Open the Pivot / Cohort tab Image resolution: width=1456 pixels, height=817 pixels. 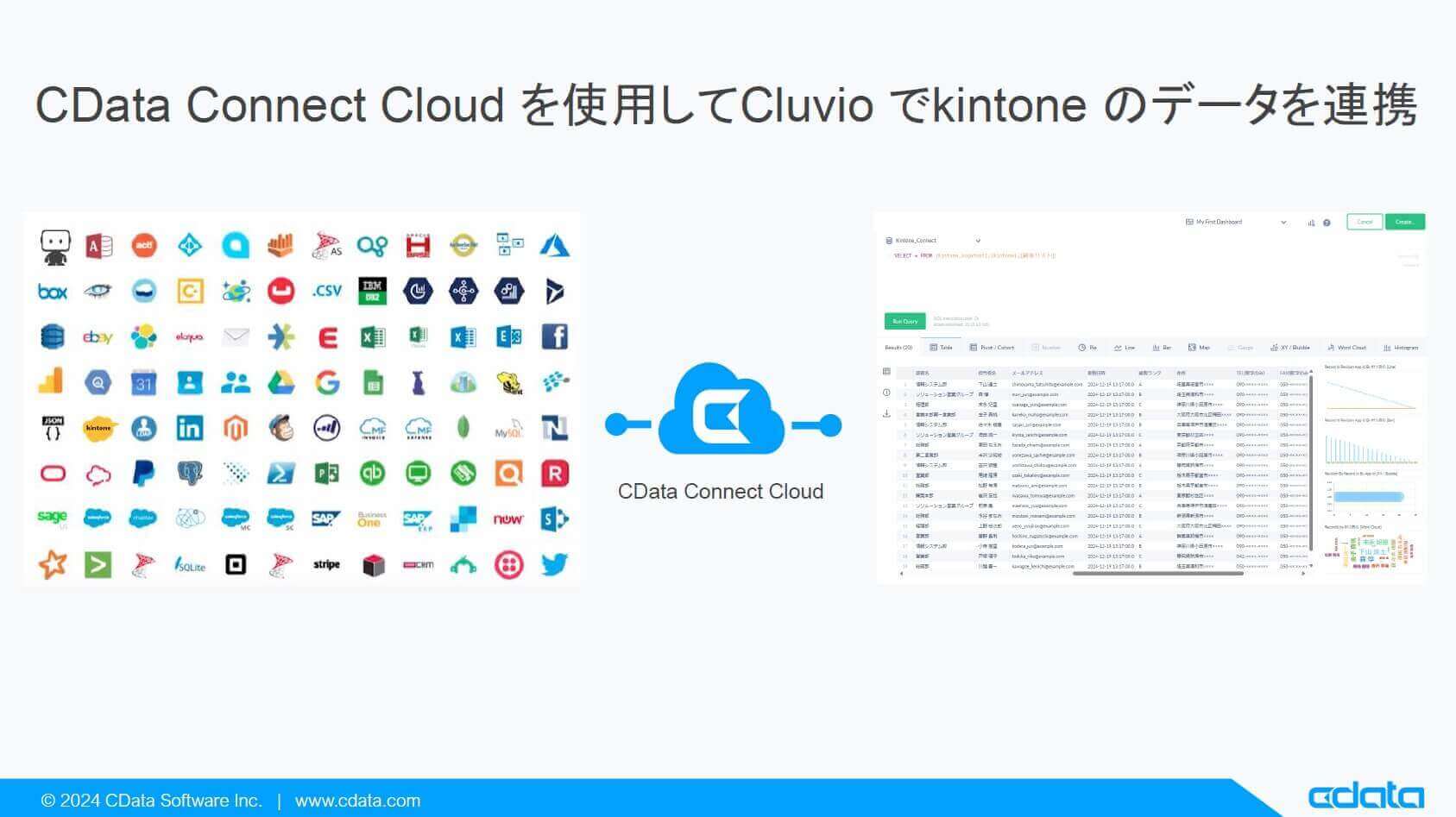coord(993,347)
